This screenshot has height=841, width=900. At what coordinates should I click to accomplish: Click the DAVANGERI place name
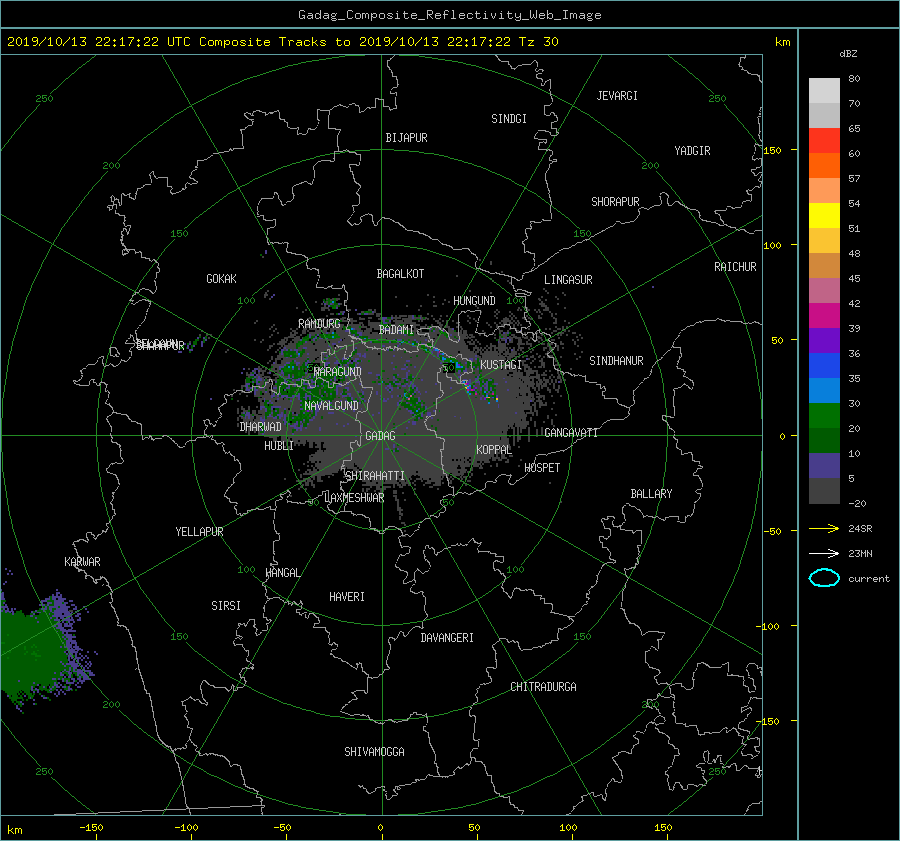click(447, 638)
